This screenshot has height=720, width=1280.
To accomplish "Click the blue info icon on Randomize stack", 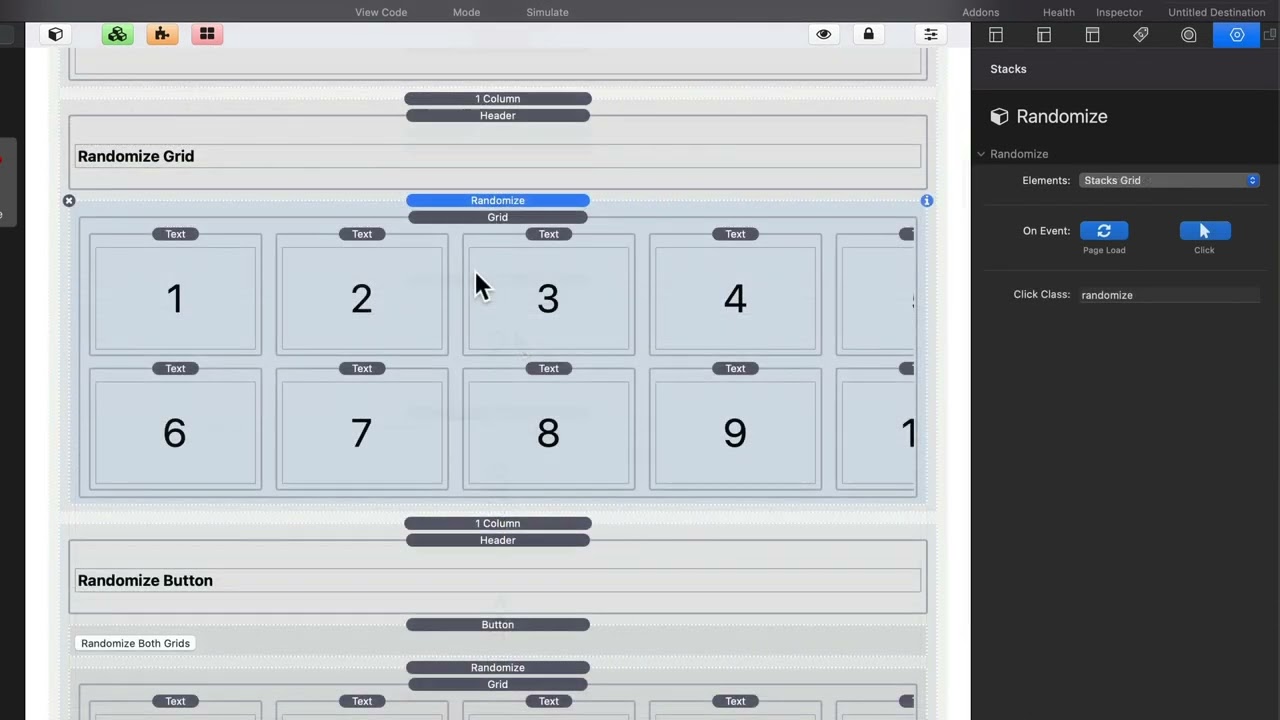I will [x=927, y=201].
